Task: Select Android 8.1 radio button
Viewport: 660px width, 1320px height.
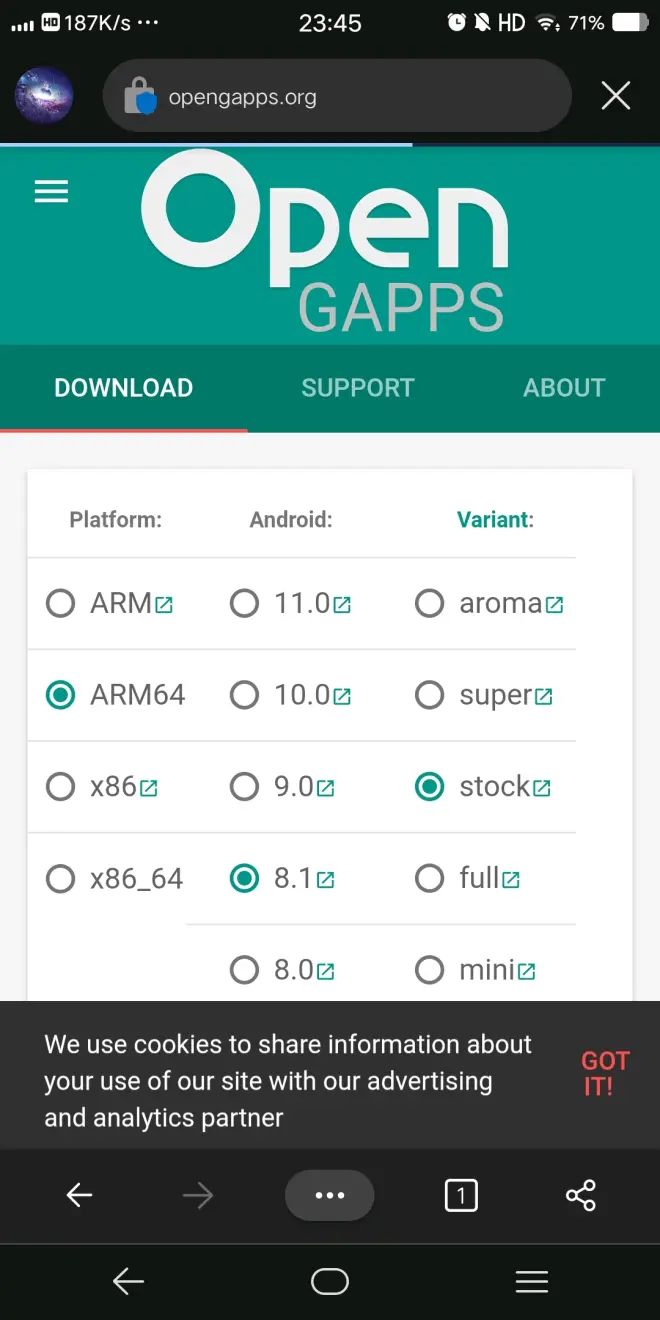Action: point(244,879)
